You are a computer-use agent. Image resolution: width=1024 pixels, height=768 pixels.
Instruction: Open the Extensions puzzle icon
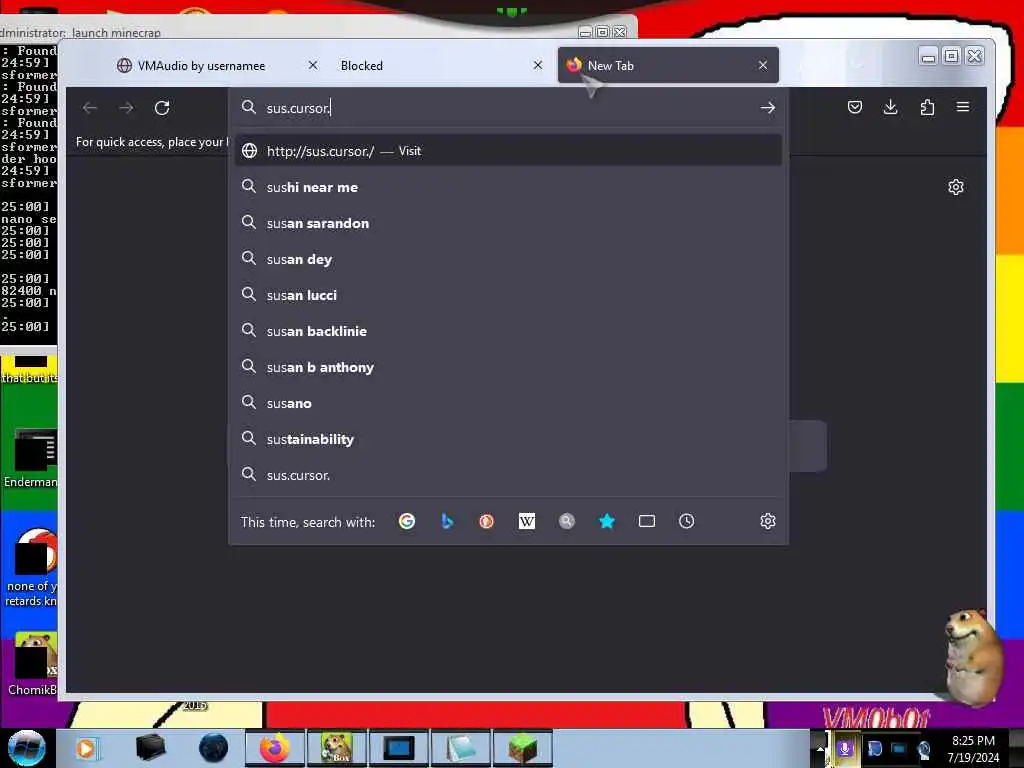pos(927,107)
